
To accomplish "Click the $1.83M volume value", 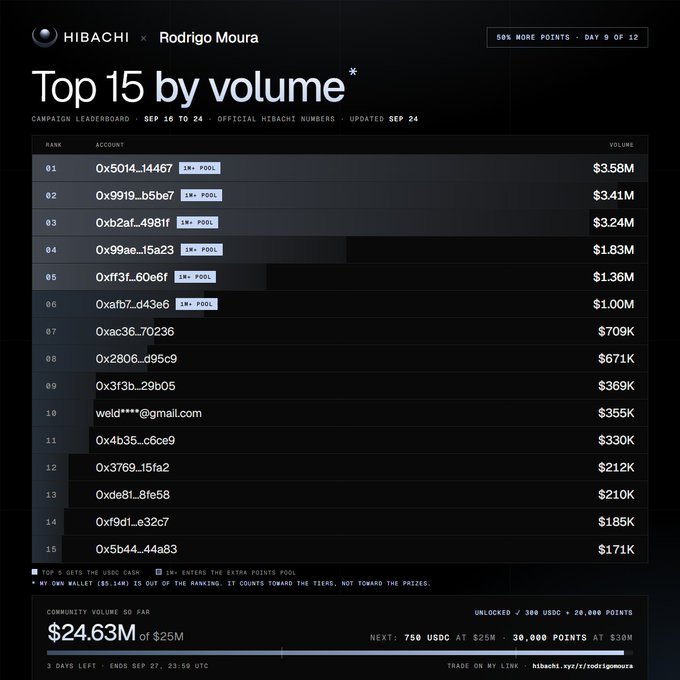I will (x=613, y=250).
